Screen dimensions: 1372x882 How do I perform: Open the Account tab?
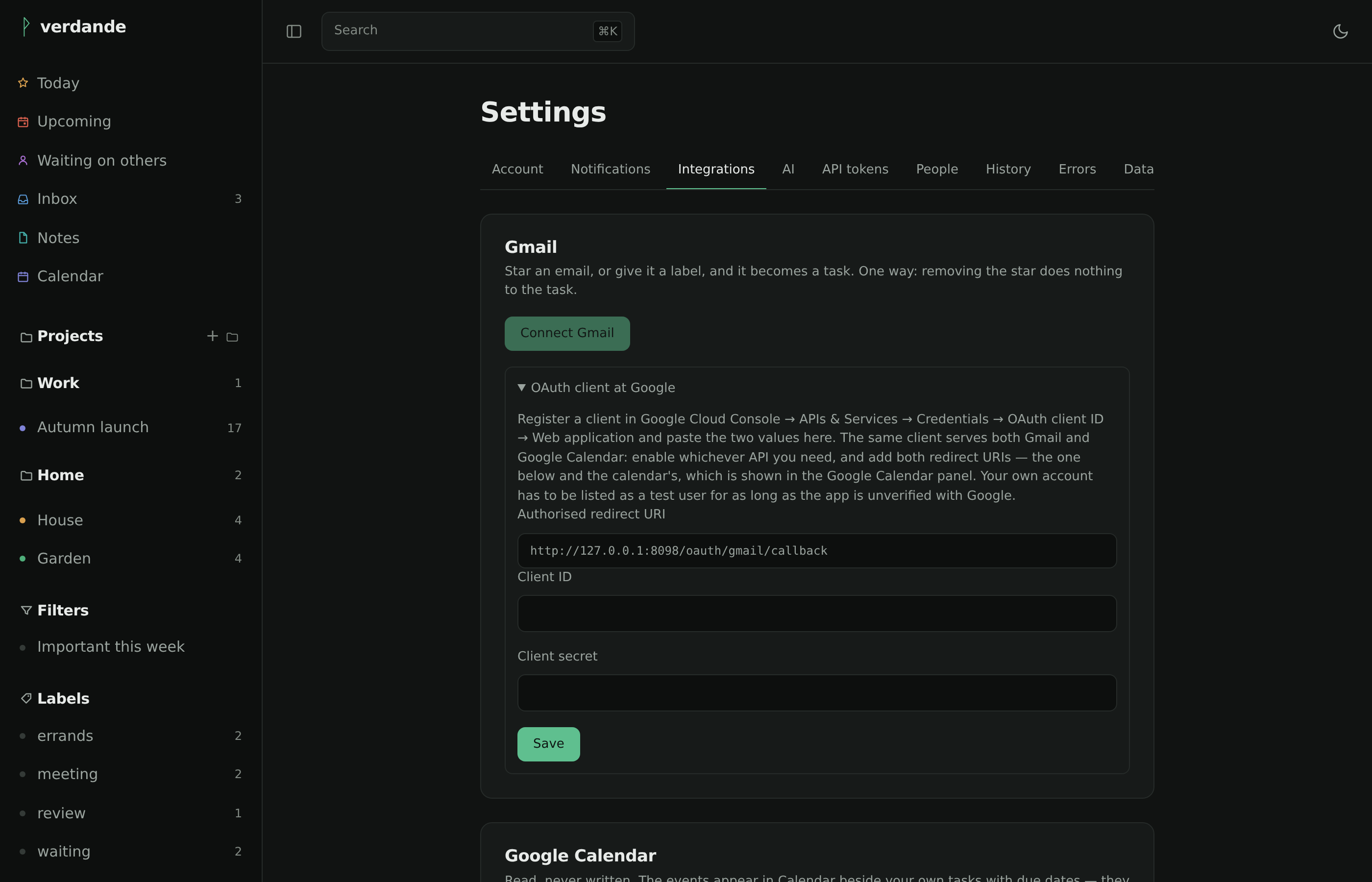tap(517, 170)
